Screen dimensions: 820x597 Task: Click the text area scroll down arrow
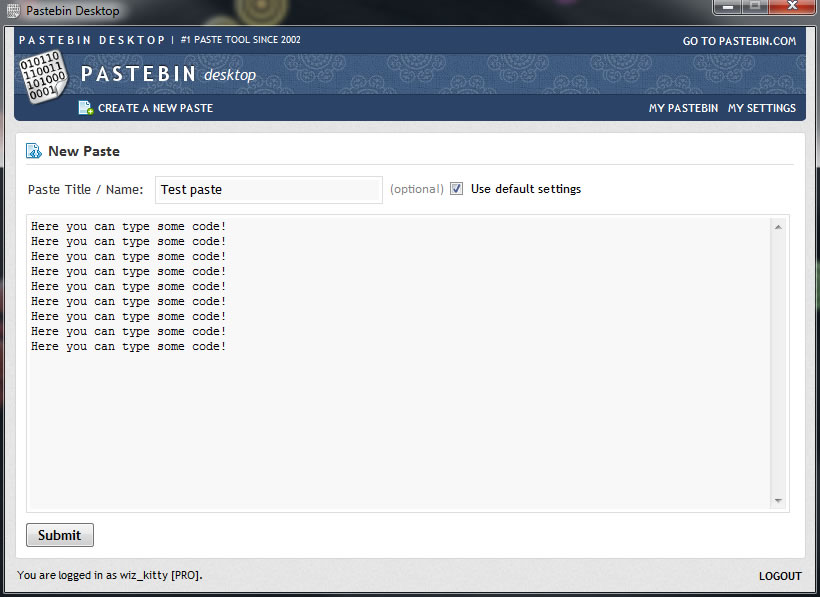point(778,501)
